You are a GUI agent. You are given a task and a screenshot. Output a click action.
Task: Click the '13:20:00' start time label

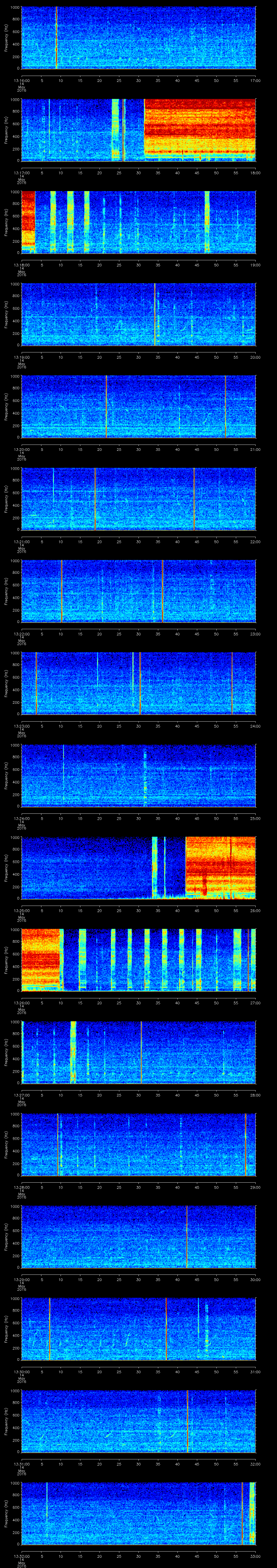pos(21,449)
